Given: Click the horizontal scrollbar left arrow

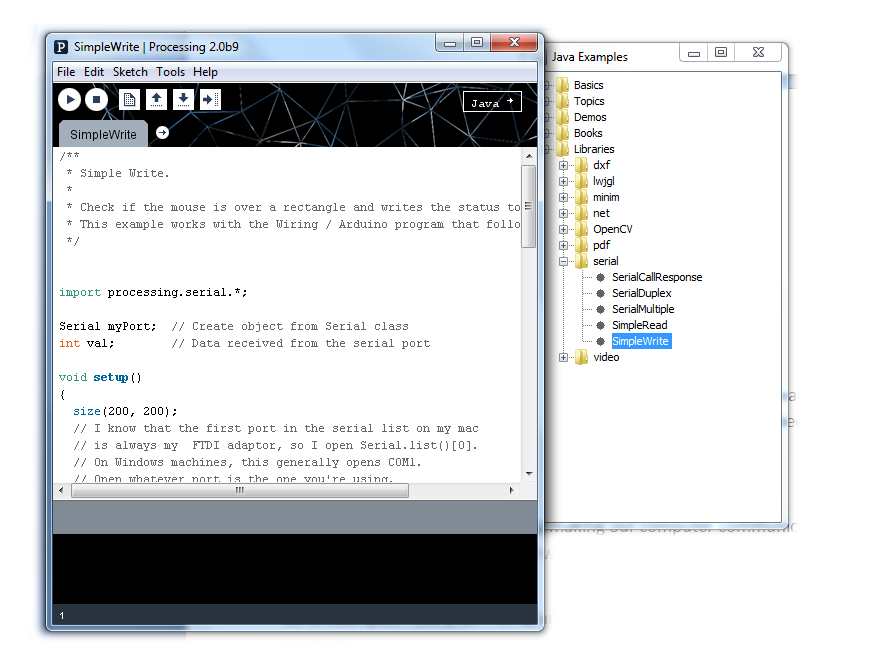Looking at the screenshot, I should [62, 491].
